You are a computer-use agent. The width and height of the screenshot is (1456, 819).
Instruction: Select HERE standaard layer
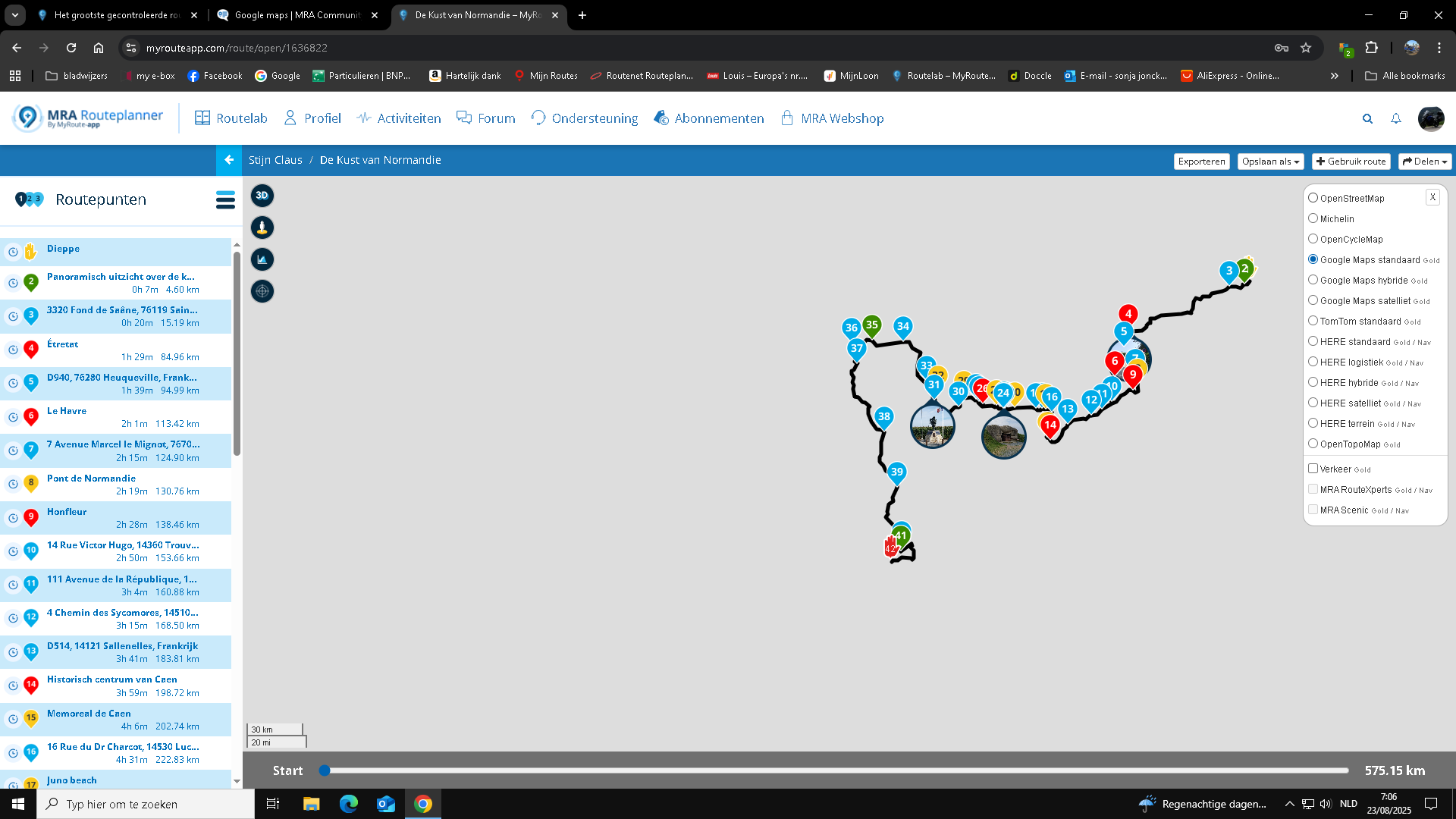coord(1313,341)
